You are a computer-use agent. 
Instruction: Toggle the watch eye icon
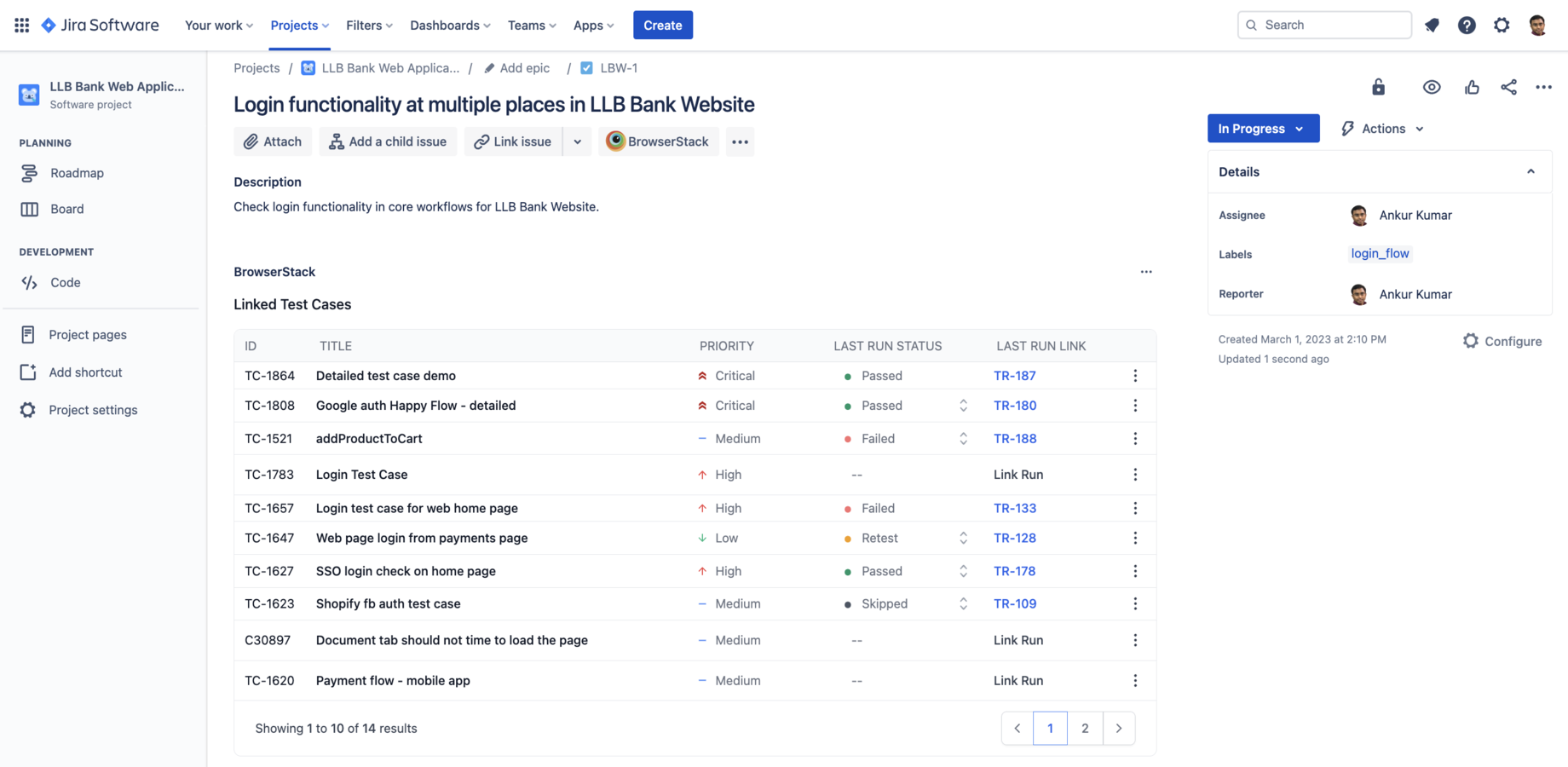point(1432,87)
